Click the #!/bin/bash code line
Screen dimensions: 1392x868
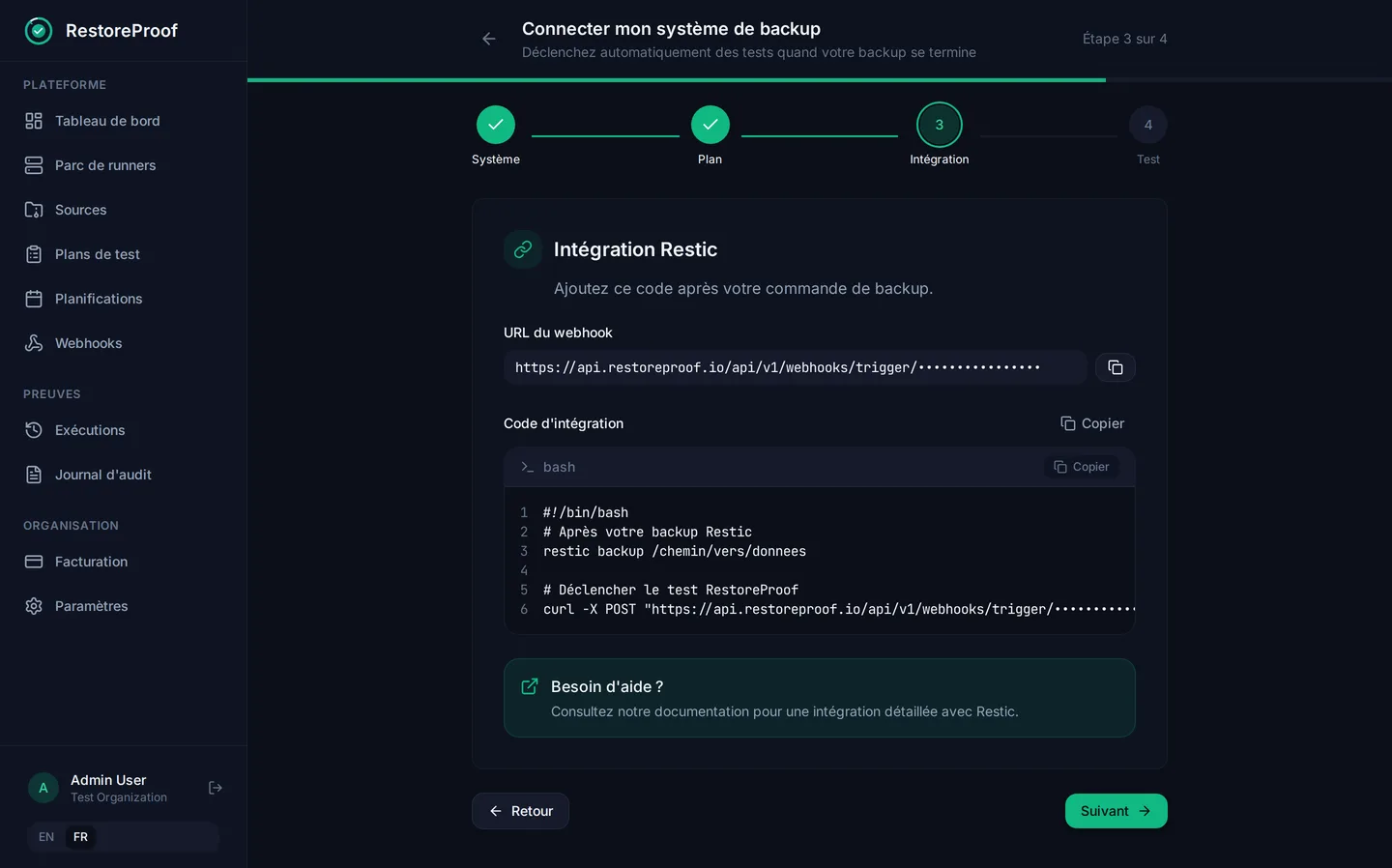[x=586, y=512]
